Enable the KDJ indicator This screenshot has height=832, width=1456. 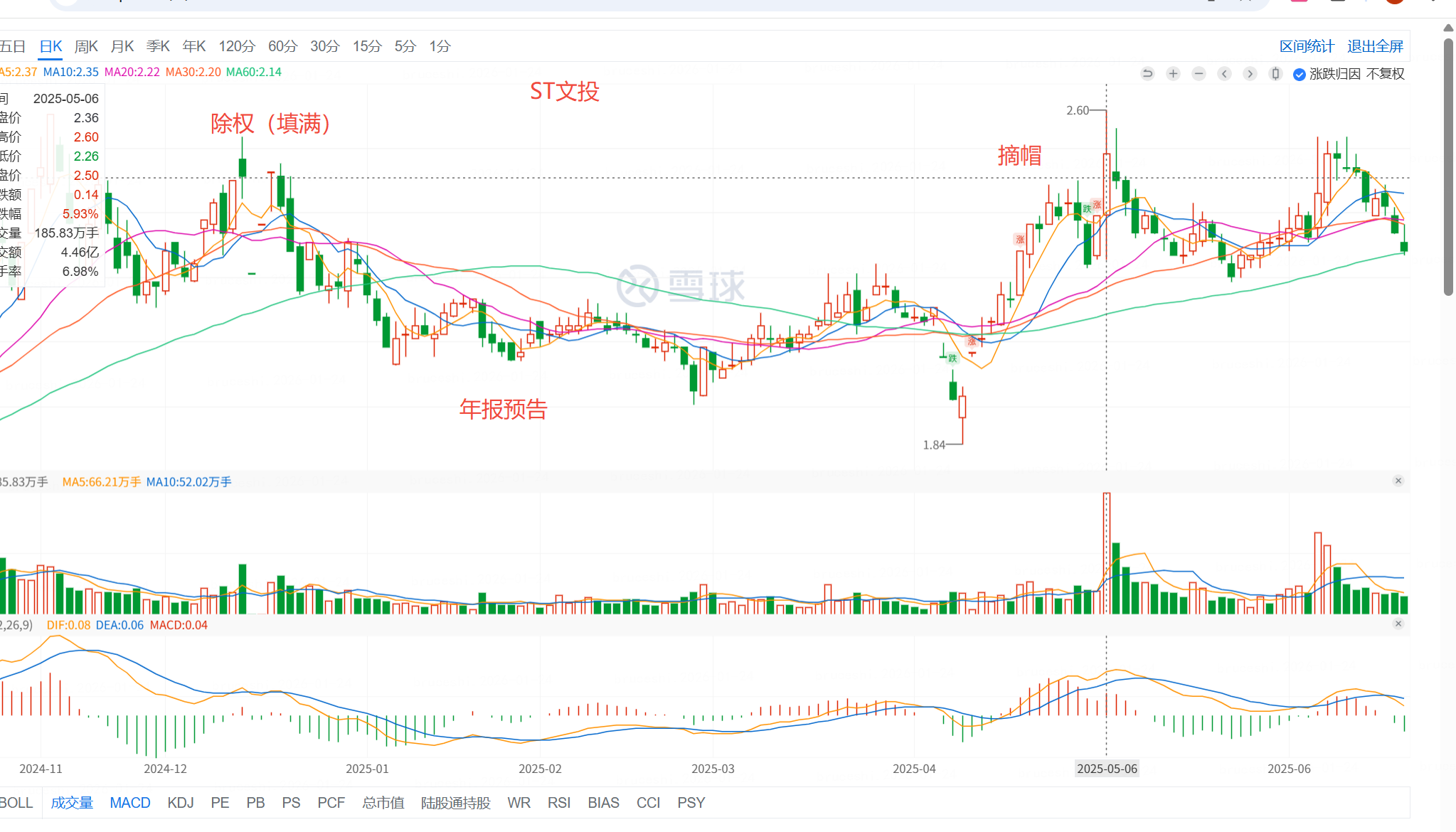[181, 803]
